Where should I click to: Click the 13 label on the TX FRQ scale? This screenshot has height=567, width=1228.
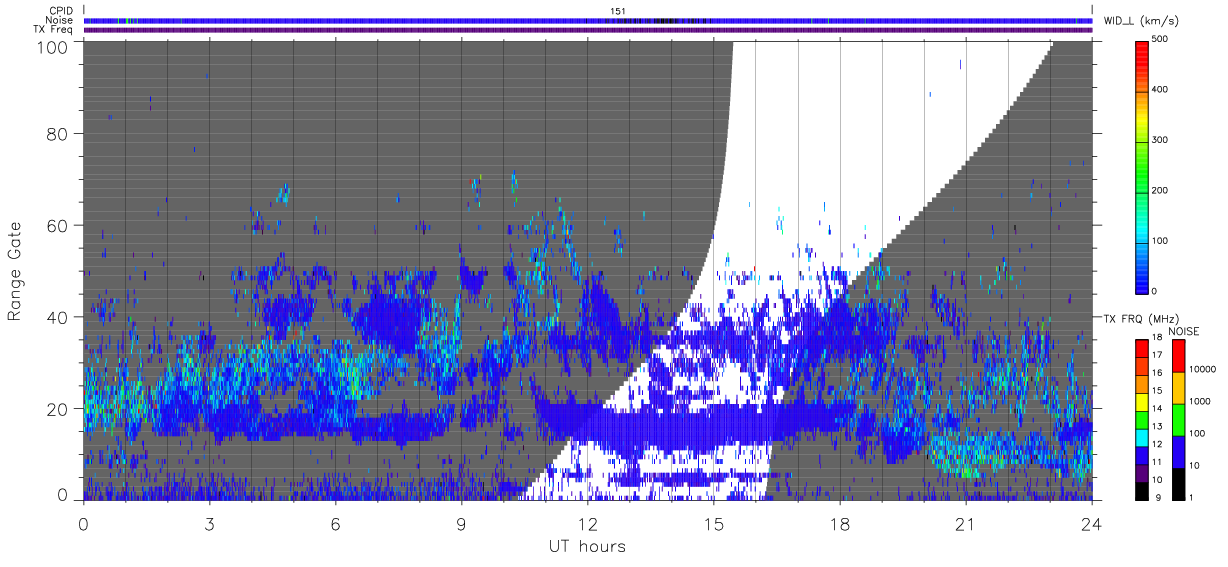1156,426
